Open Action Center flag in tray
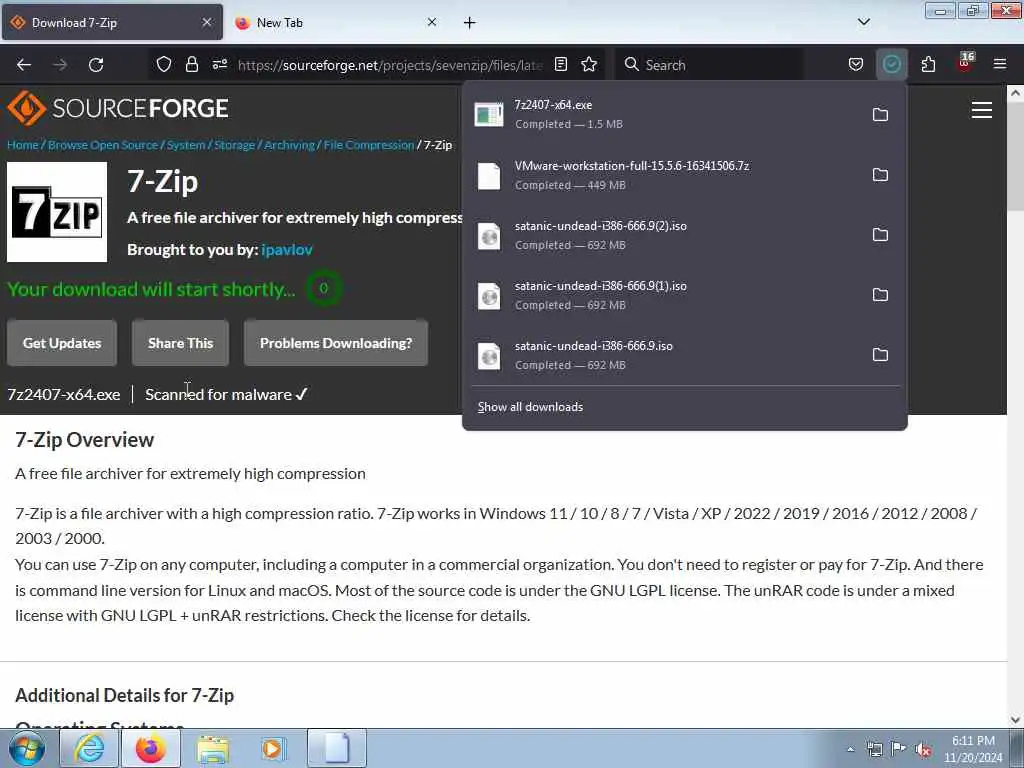Screen dimensions: 1024x768 point(899,749)
